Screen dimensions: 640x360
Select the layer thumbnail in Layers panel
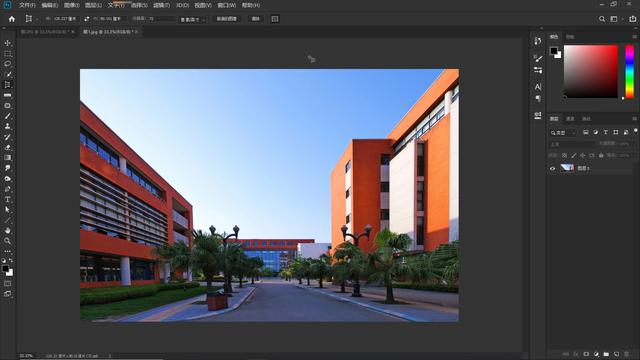pyautogui.click(x=567, y=168)
